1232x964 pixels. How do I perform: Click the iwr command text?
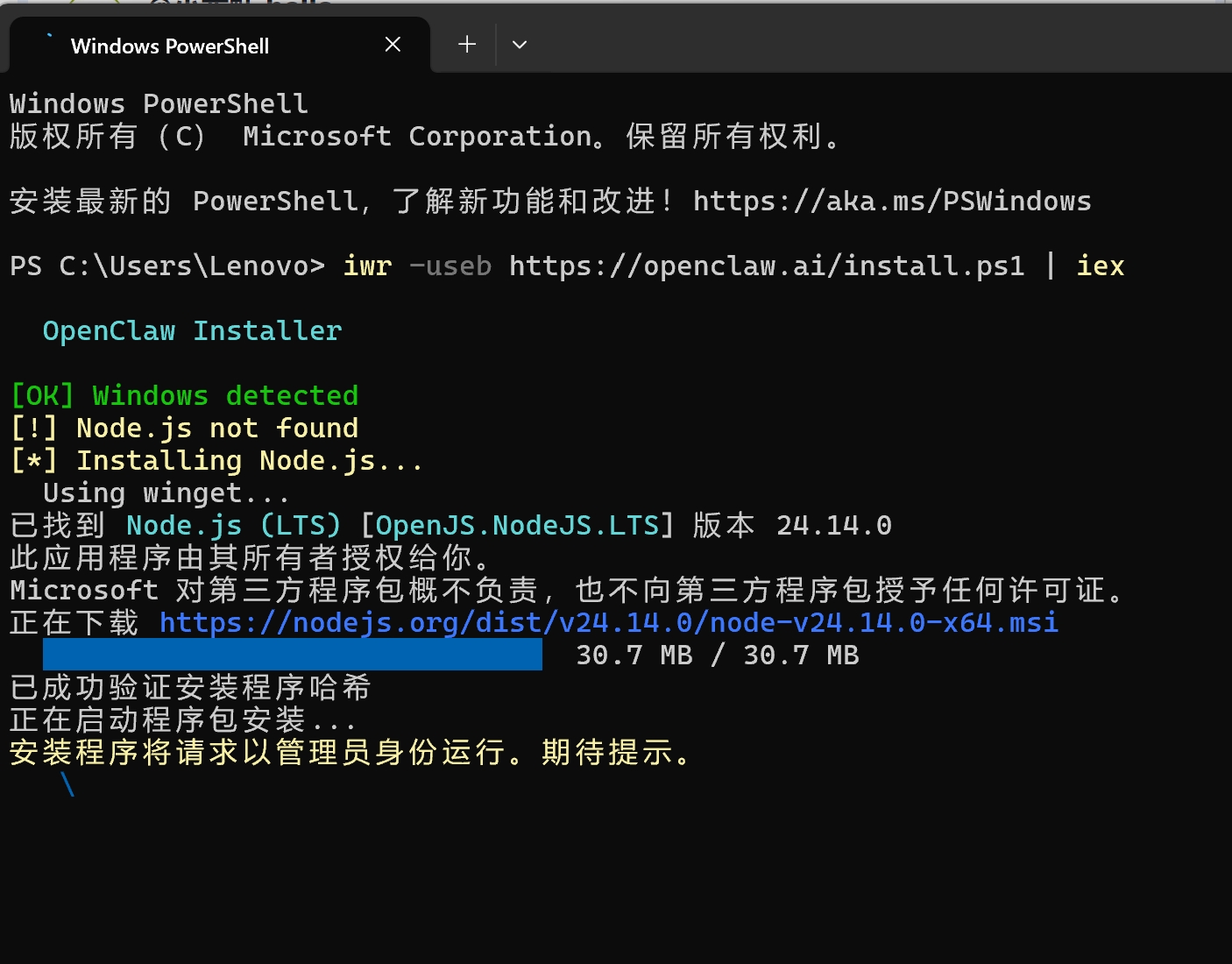tap(367, 266)
